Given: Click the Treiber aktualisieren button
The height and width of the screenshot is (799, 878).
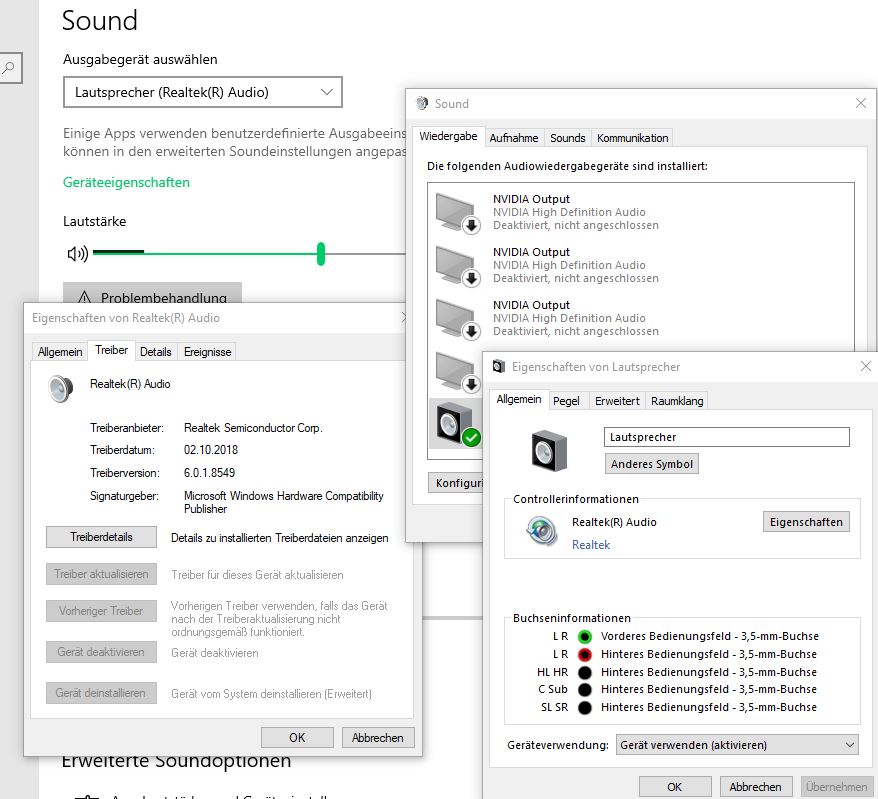Looking at the screenshot, I should click(x=101, y=574).
